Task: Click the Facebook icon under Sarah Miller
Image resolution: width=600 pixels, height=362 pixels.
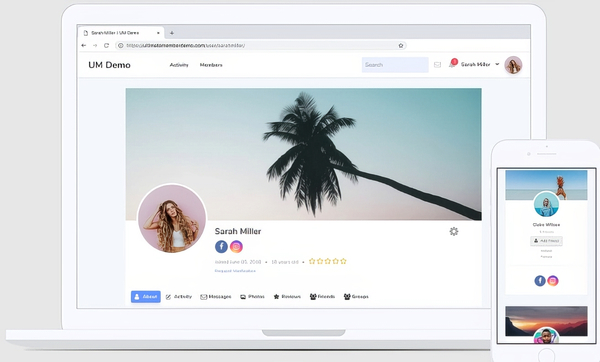Action: tap(221, 246)
